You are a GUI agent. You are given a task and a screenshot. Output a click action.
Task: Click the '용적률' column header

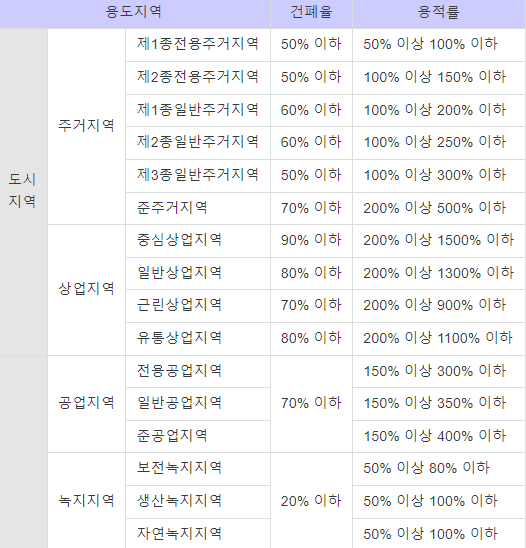(439, 14)
